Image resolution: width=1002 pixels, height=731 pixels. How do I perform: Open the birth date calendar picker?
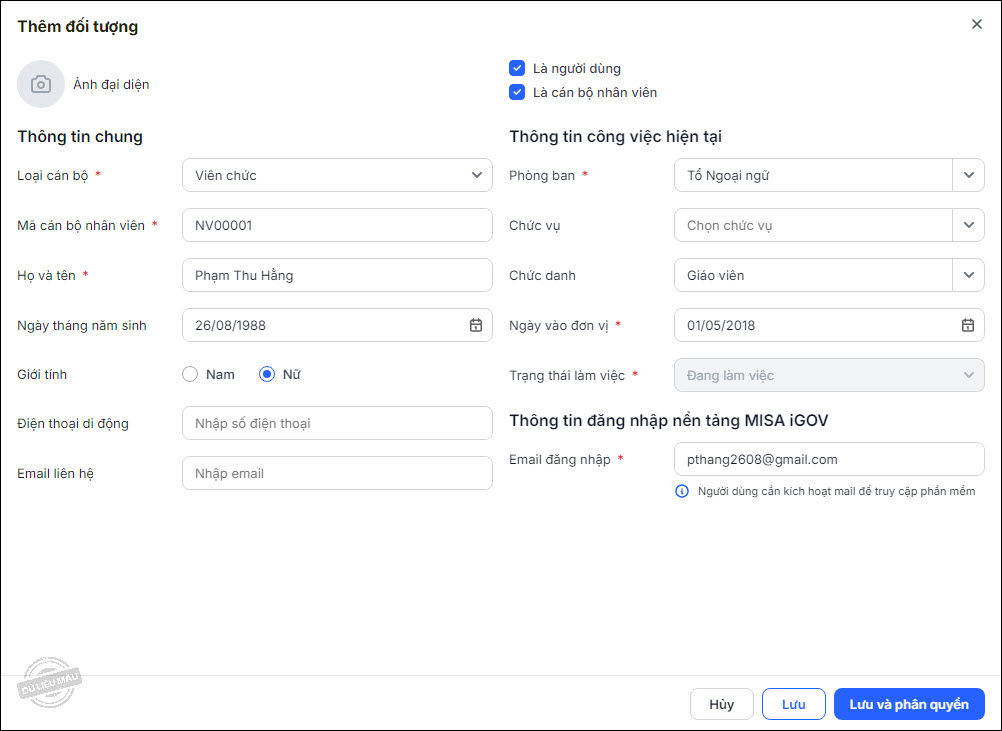[x=476, y=325]
